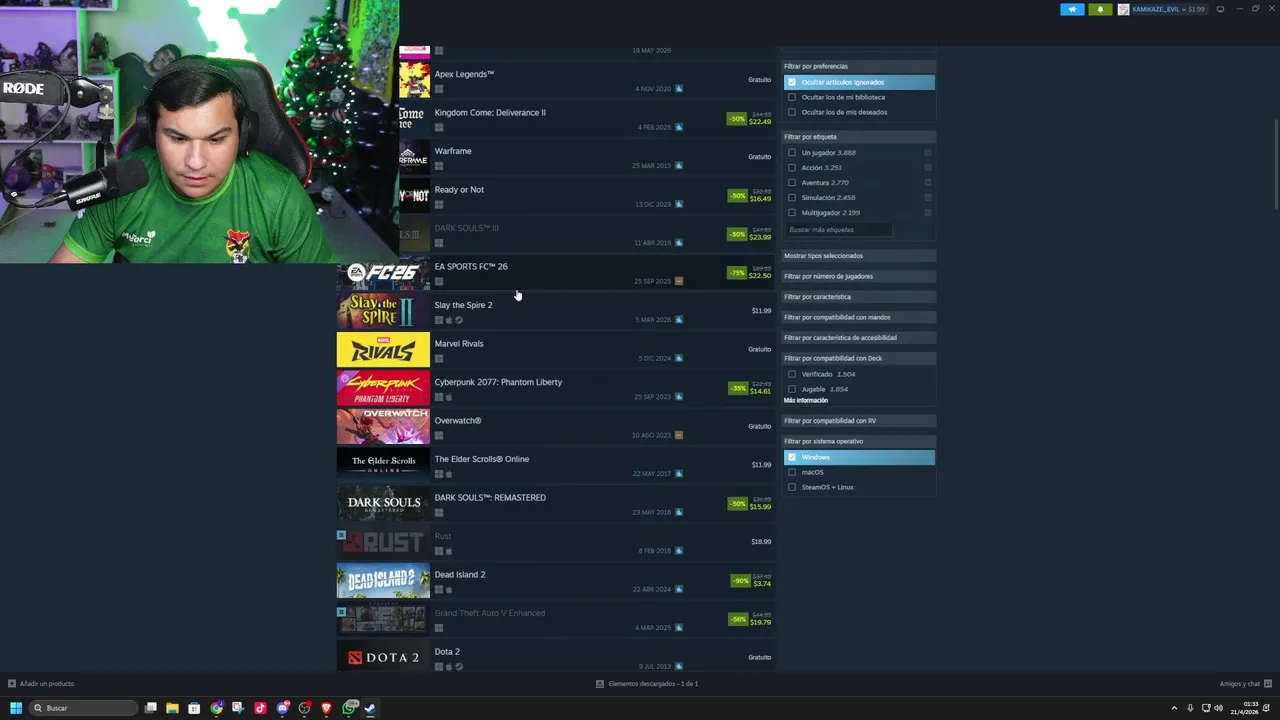Enable the Aventura tag filter

[x=792, y=183]
